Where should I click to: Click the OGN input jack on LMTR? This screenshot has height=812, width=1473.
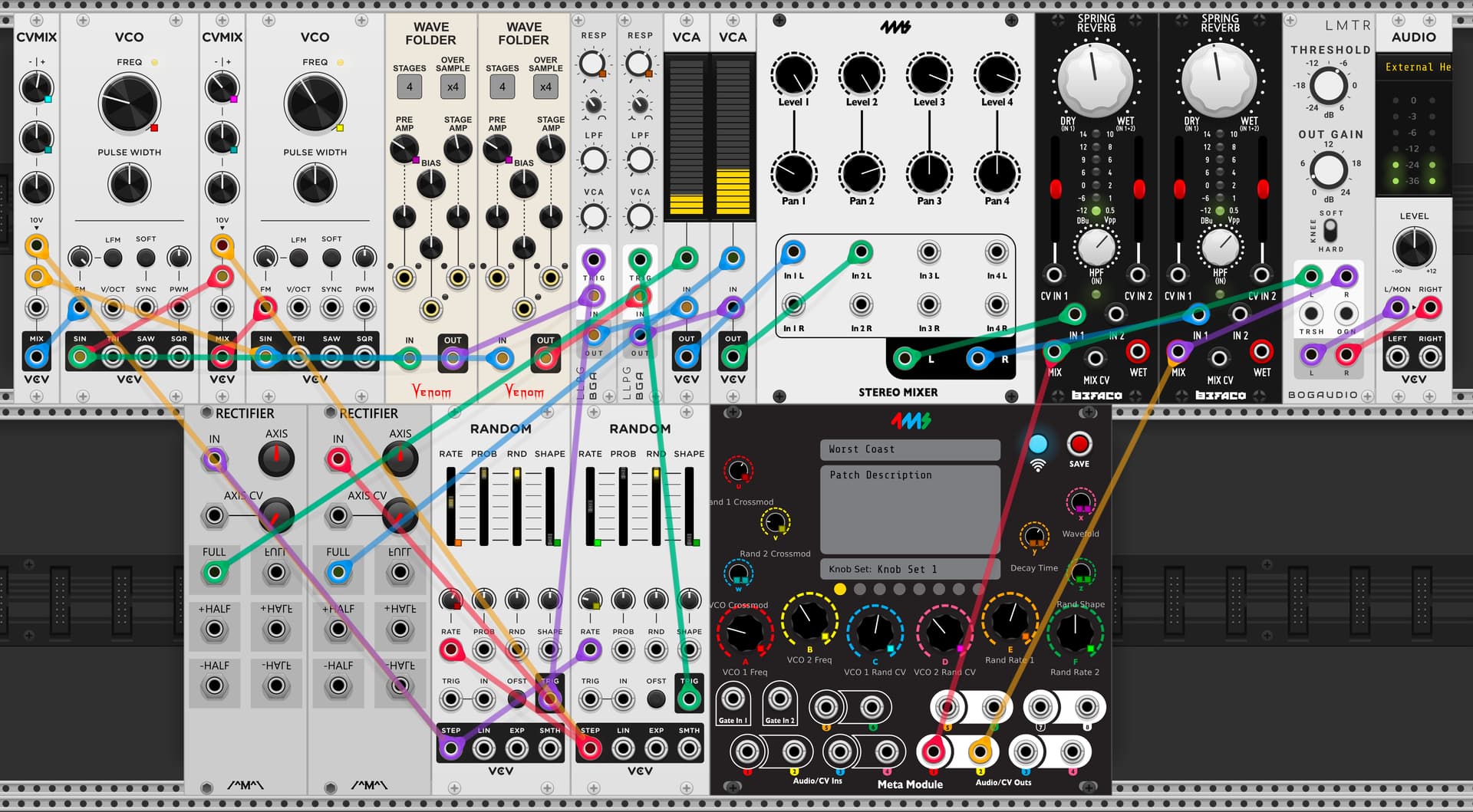(1346, 313)
